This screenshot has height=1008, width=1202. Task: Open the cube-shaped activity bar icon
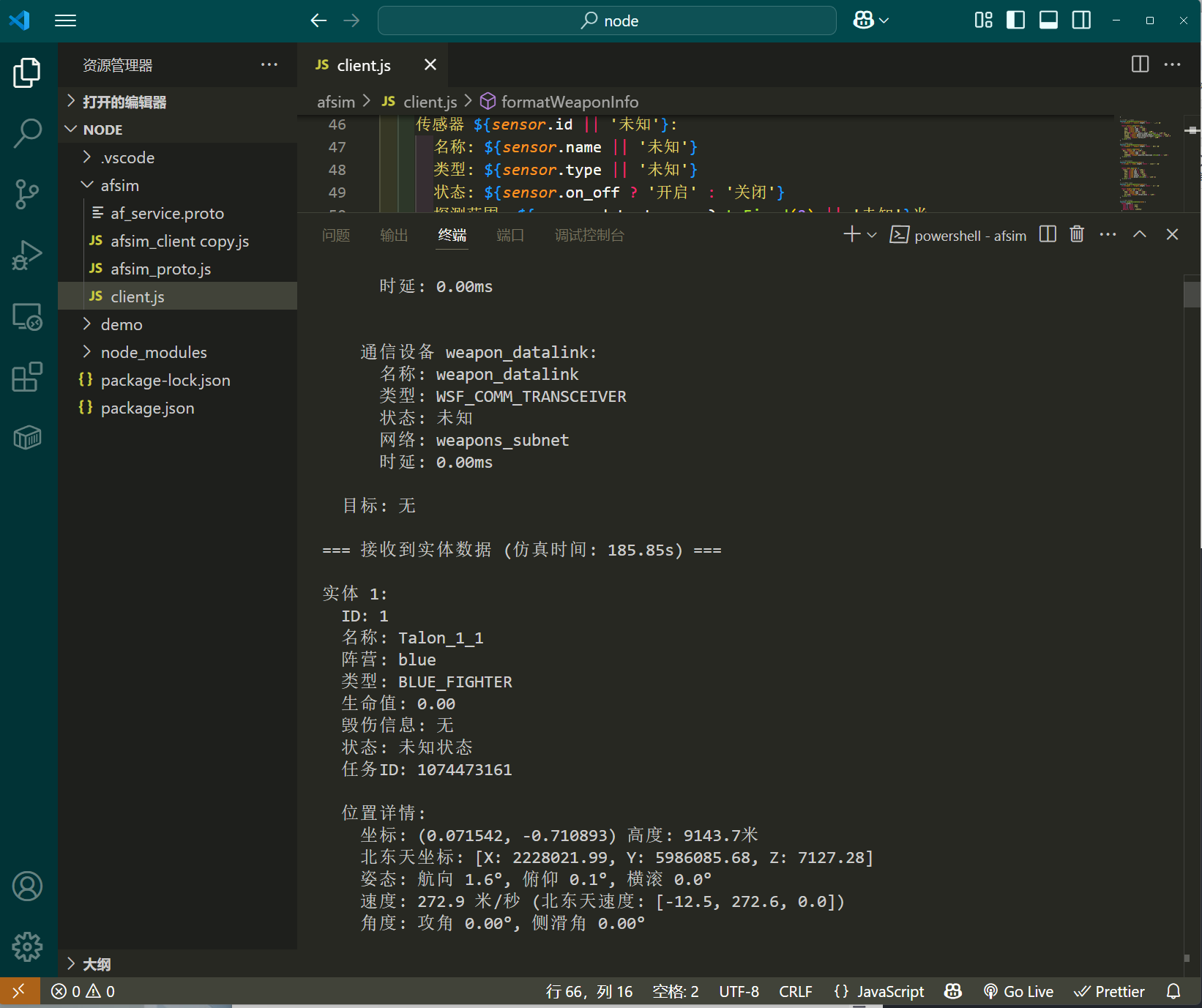27,438
